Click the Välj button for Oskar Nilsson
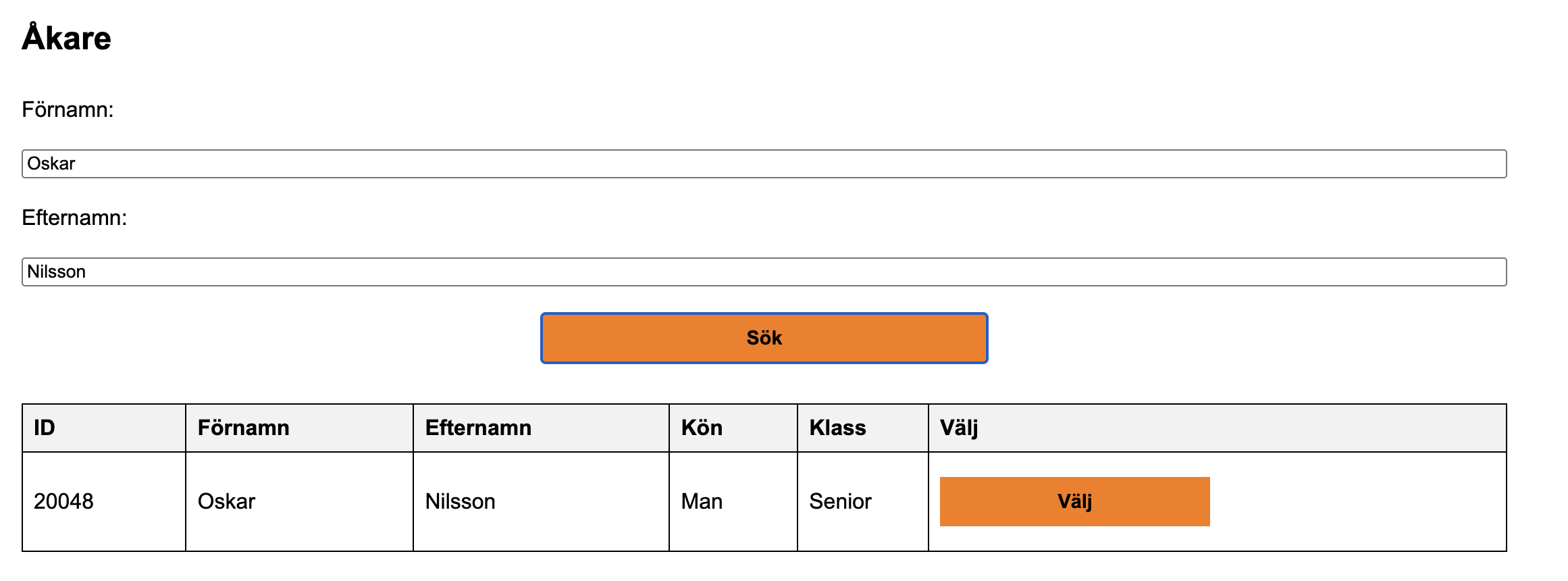1568x581 pixels. pyautogui.click(x=1074, y=501)
